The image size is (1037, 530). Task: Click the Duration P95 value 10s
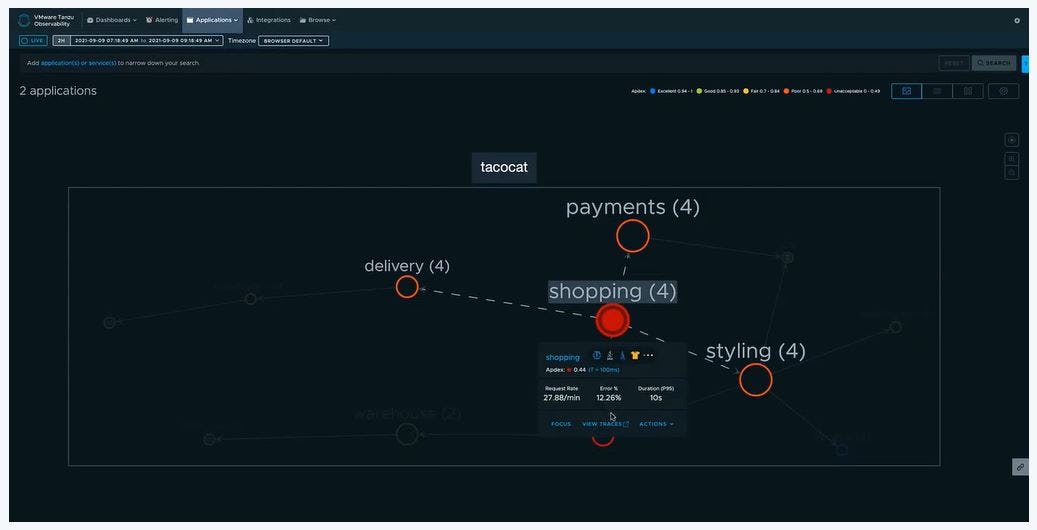pos(655,398)
